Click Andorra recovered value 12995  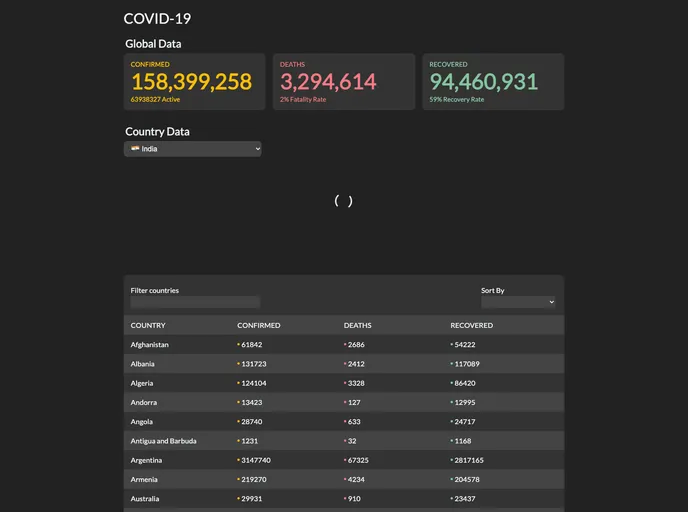[x=465, y=402]
